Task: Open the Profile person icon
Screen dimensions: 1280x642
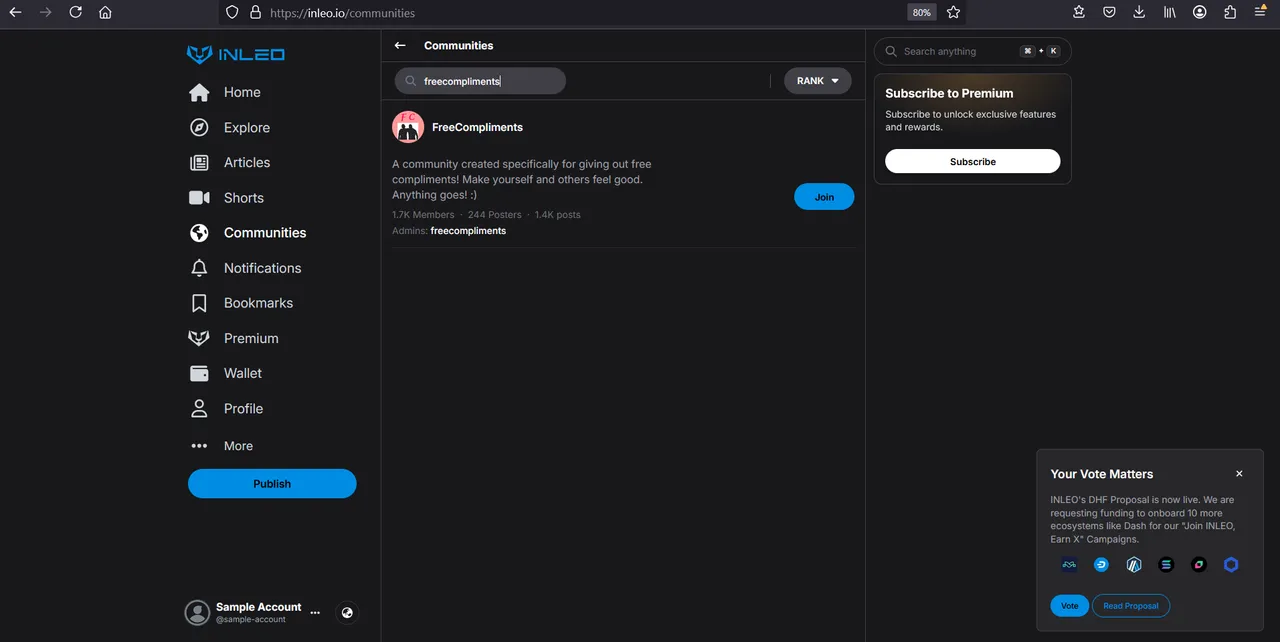Action: 199,408
